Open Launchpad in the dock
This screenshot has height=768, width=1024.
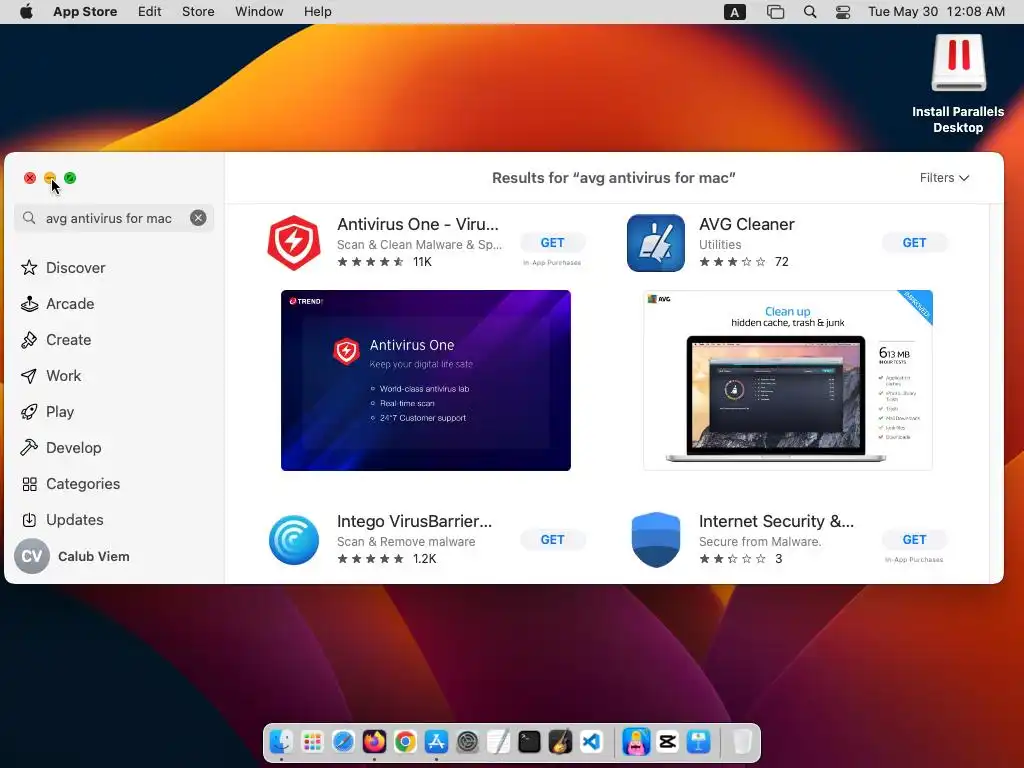click(312, 742)
